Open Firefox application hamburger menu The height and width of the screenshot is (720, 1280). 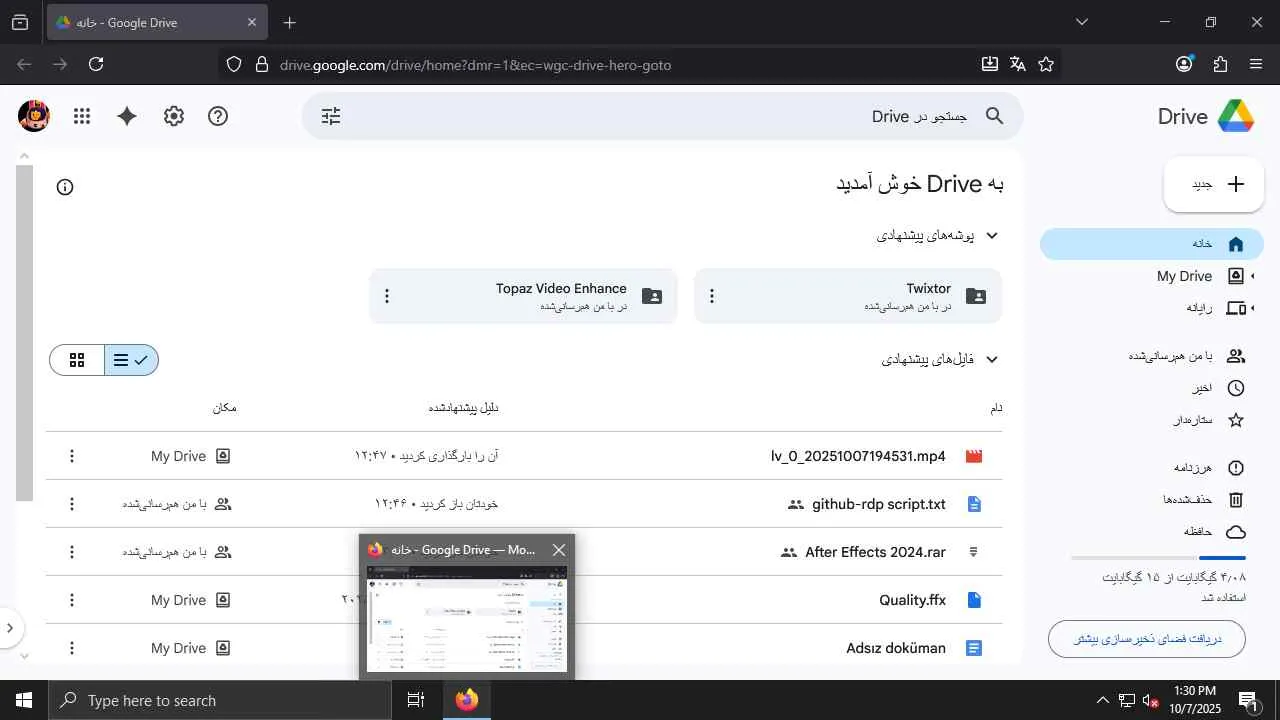[x=1256, y=64]
